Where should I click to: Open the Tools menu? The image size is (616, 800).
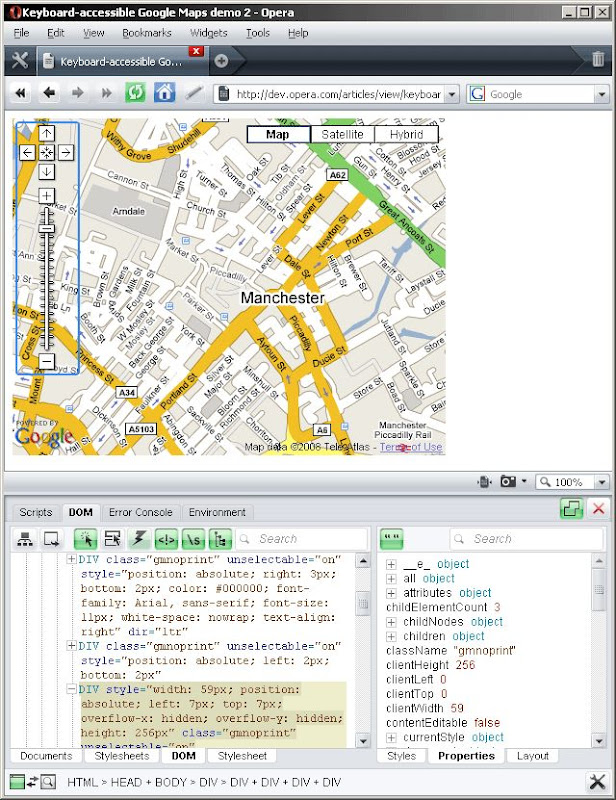[258, 33]
